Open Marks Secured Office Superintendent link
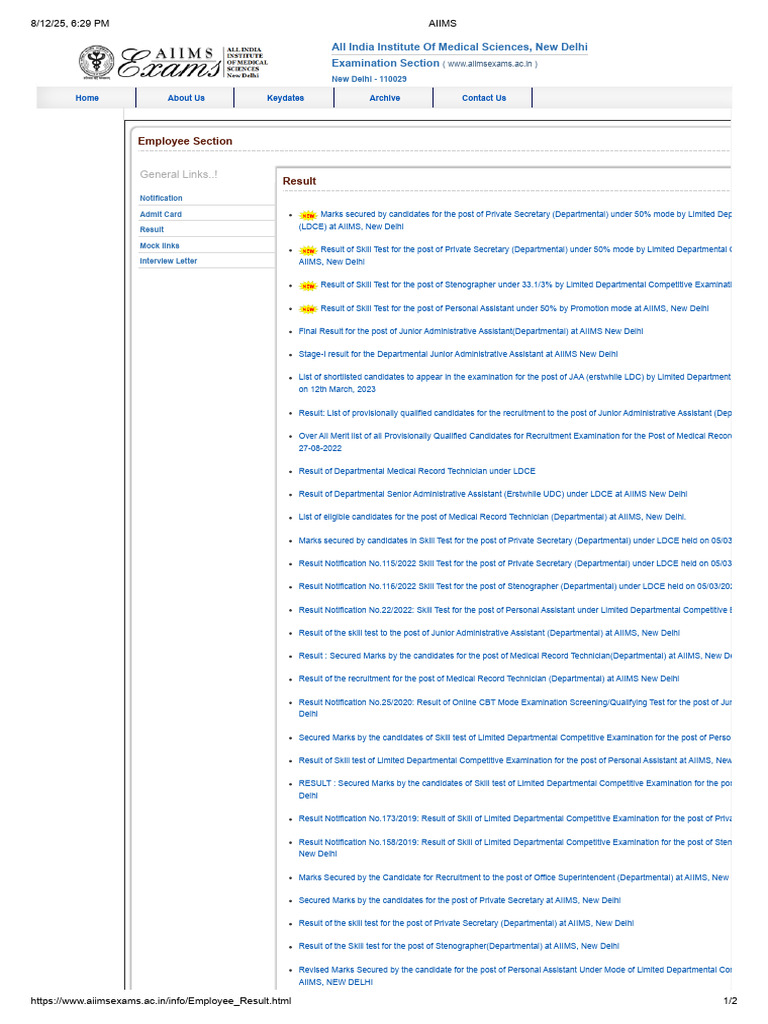768x1024 pixels. (x=513, y=878)
